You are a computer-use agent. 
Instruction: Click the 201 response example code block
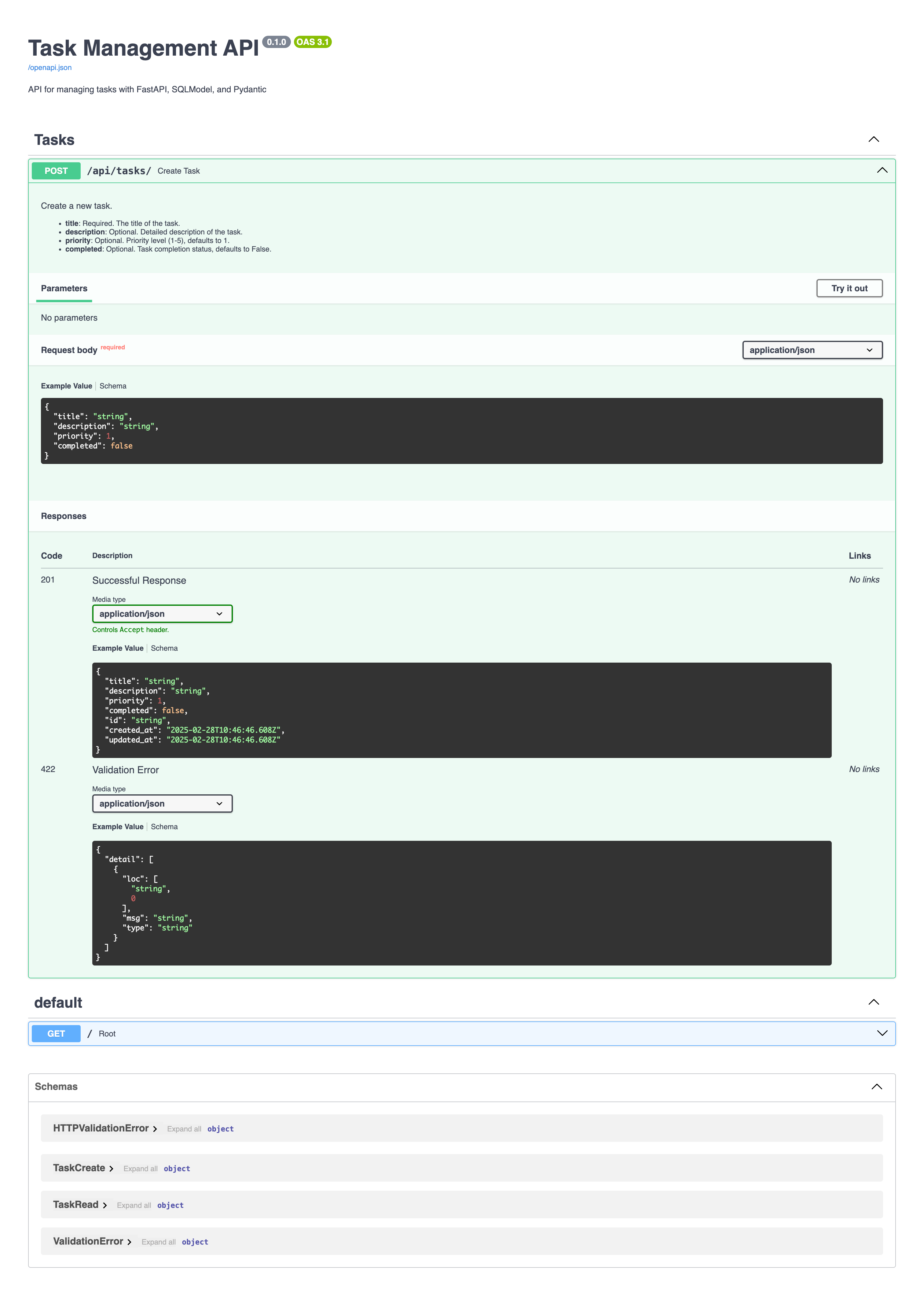461,710
